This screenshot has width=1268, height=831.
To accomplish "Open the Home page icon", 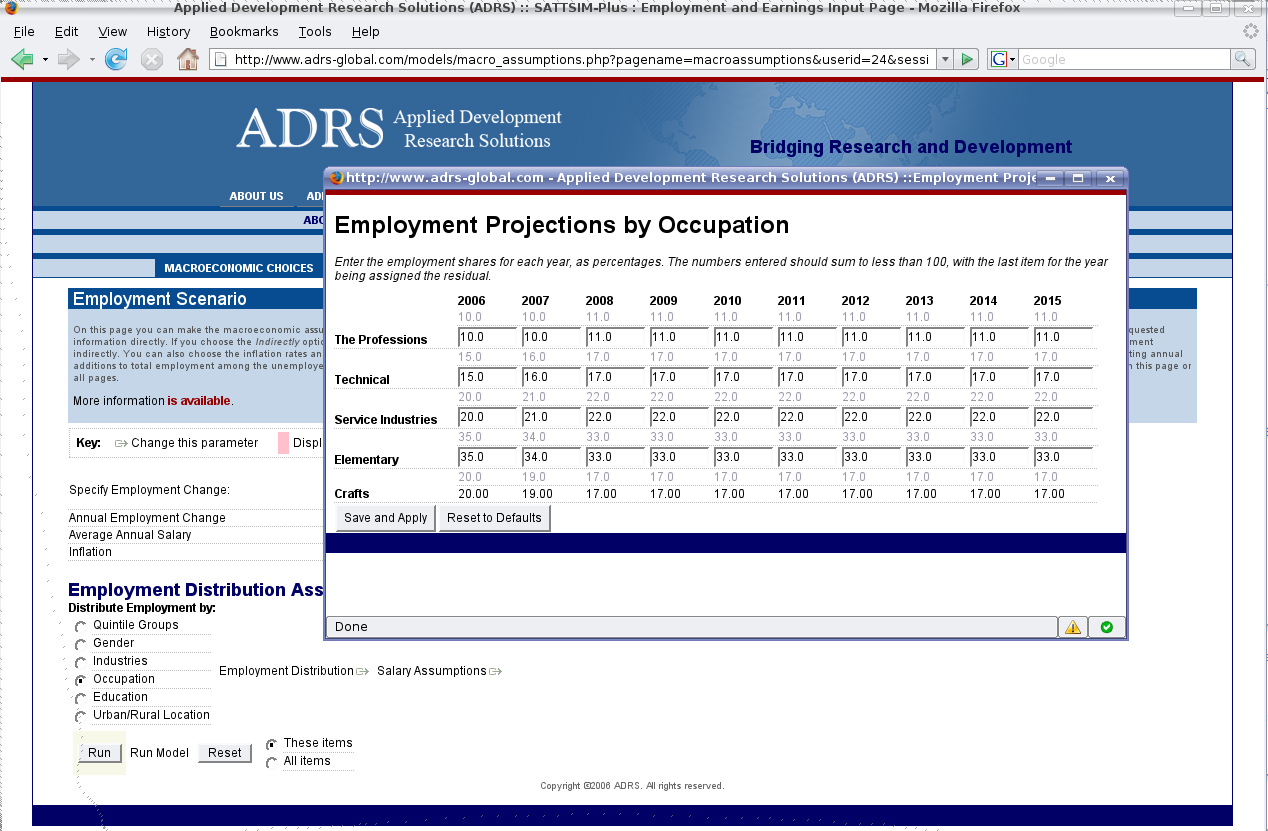I will pyautogui.click(x=187, y=60).
